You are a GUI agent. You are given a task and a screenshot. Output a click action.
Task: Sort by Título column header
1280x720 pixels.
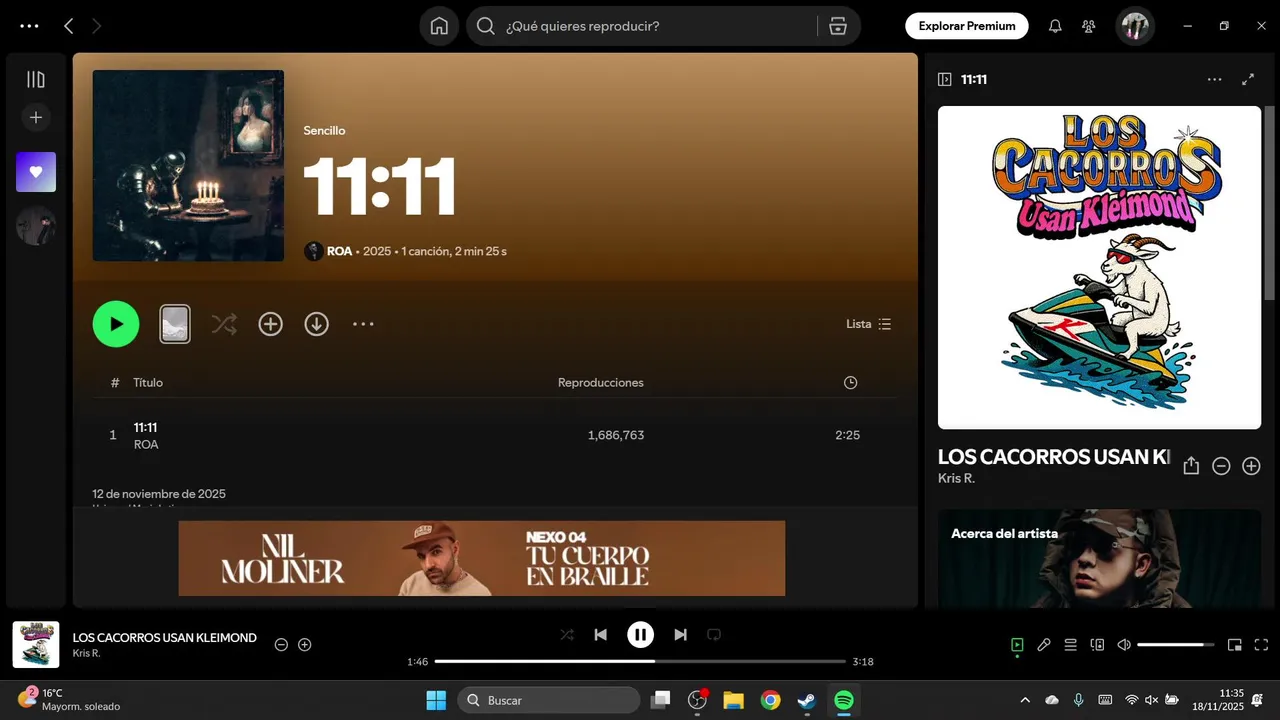pyautogui.click(x=148, y=382)
